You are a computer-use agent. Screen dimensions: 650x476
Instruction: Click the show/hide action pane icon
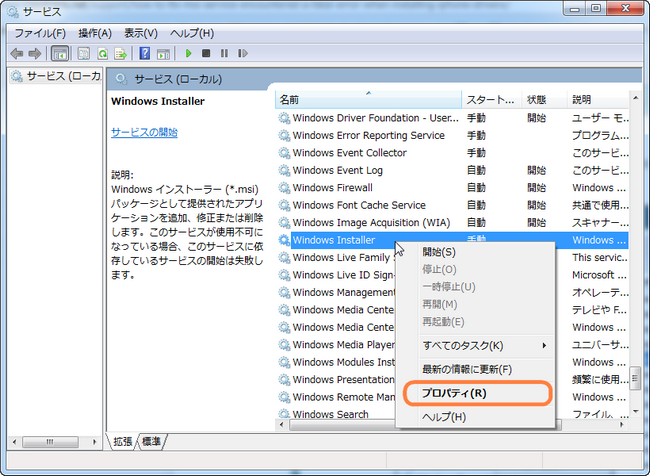pos(163,53)
